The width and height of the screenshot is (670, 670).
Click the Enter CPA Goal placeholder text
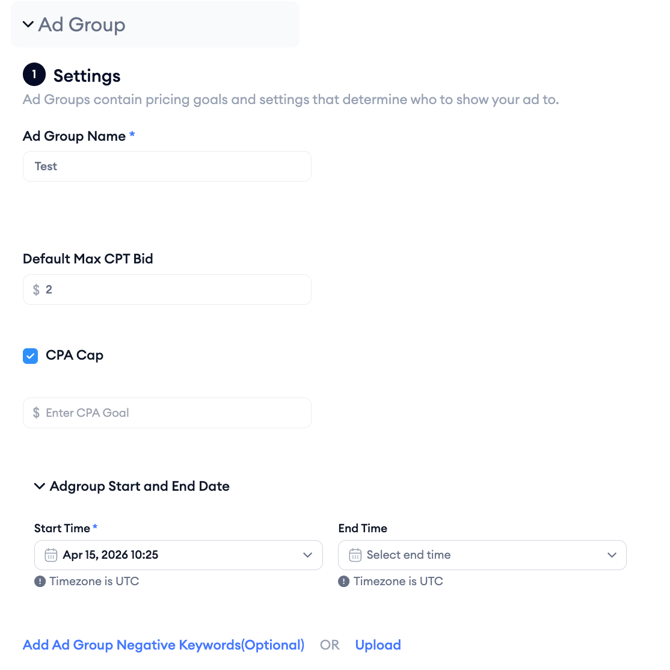click(87, 413)
